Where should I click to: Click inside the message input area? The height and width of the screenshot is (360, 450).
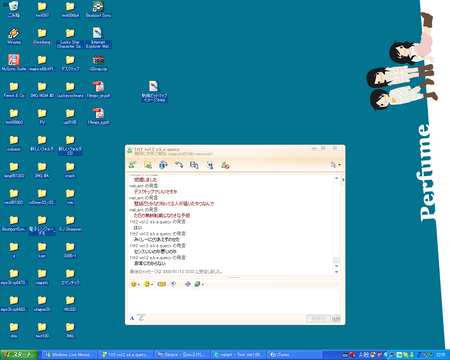(x=233, y=302)
